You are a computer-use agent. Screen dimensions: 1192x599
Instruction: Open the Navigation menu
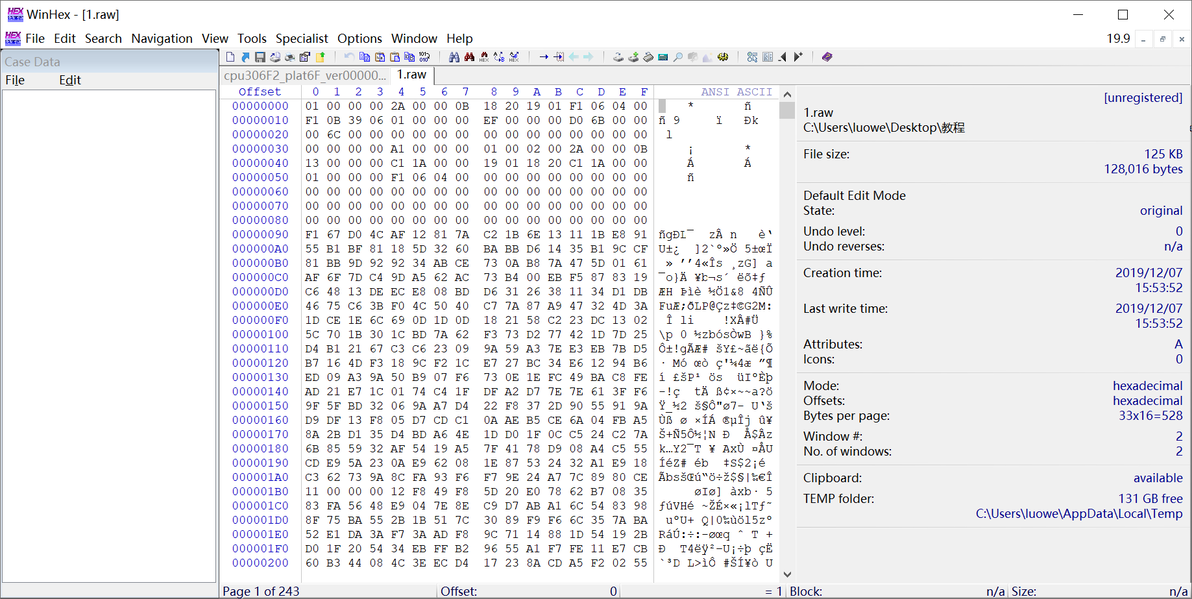click(162, 38)
